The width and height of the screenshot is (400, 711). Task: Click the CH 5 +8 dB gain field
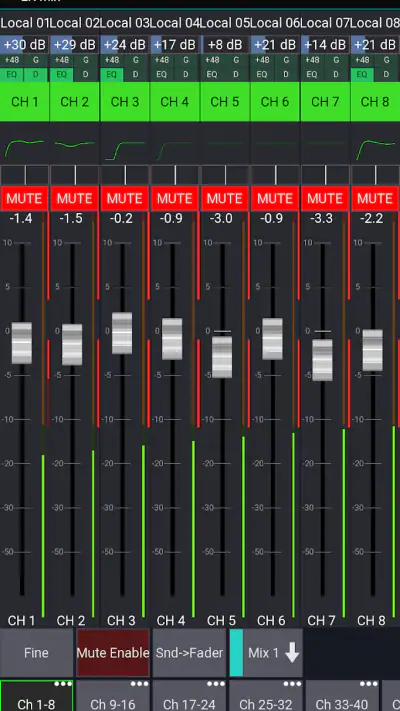pos(225,45)
